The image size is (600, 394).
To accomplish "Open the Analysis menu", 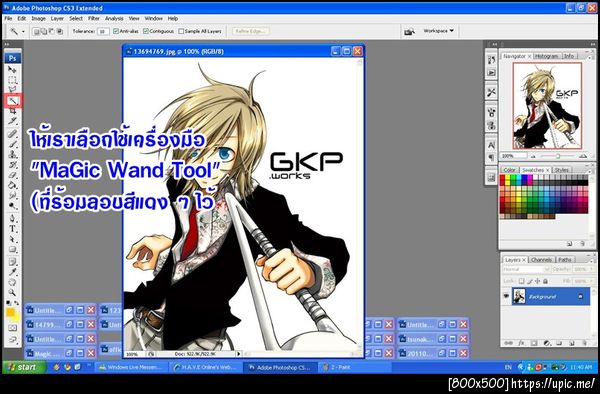I will [114, 18].
